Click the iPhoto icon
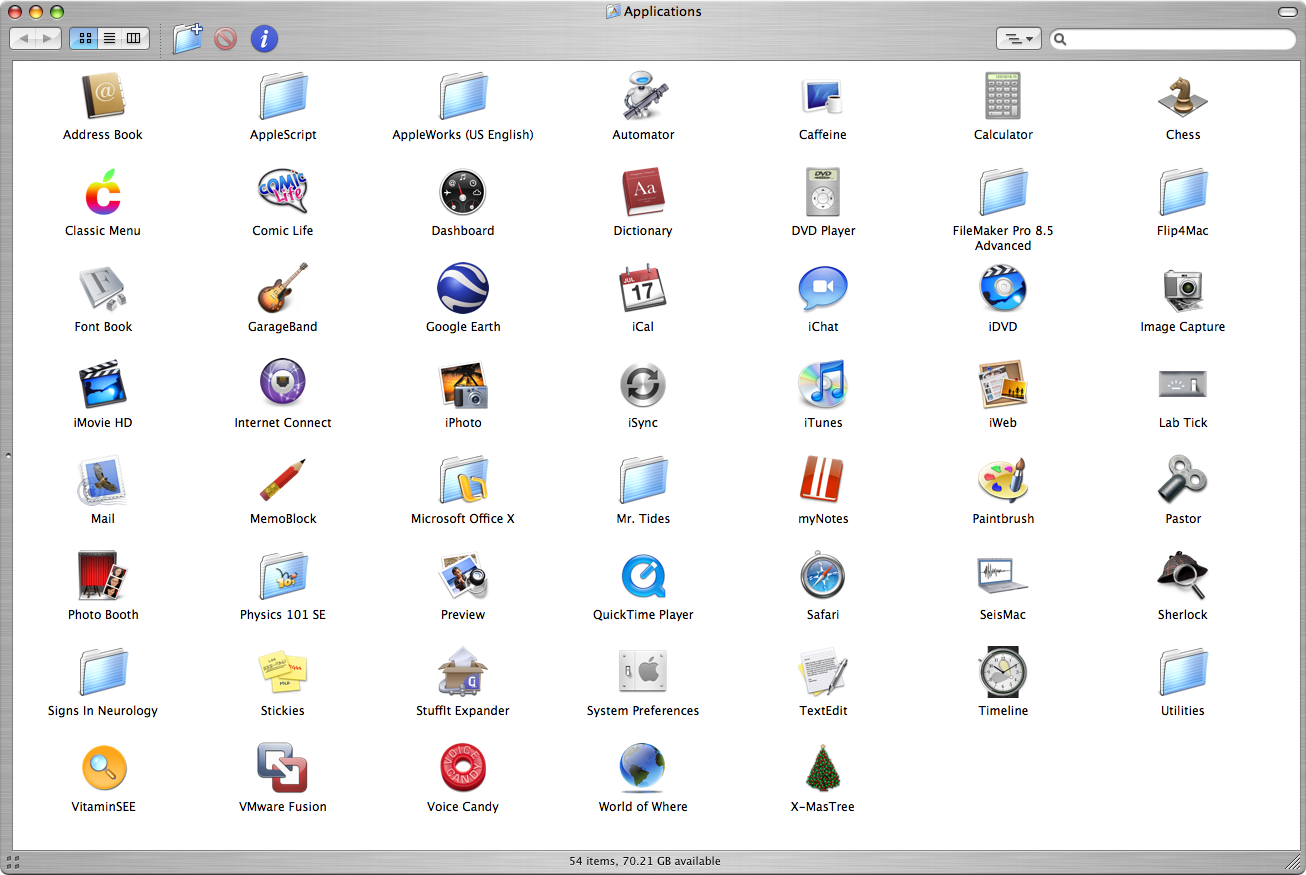This screenshot has width=1306, height=875. (463, 385)
